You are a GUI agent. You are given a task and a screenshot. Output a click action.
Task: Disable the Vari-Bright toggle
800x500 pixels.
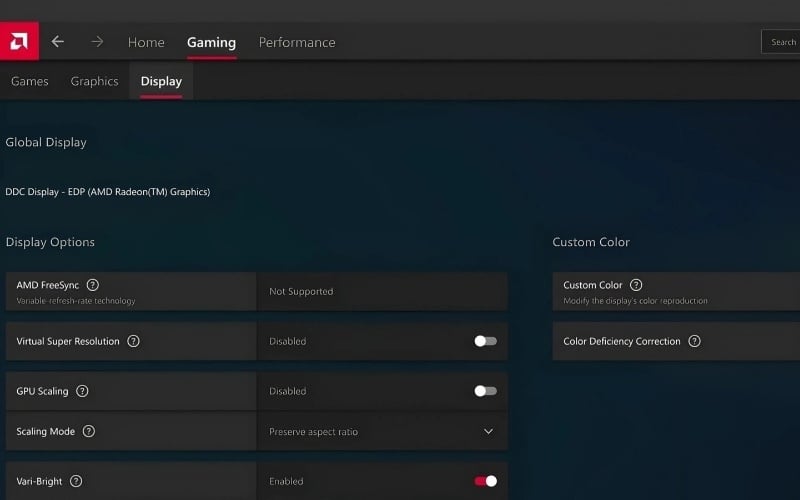[x=485, y=481]
